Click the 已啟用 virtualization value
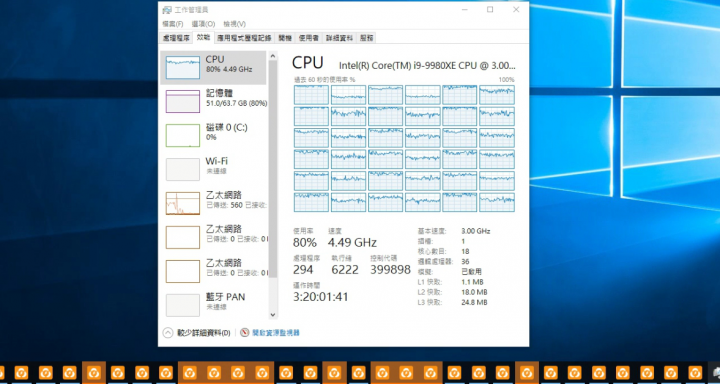The height and width of the screenshot is (384, 720). [472, 271]
